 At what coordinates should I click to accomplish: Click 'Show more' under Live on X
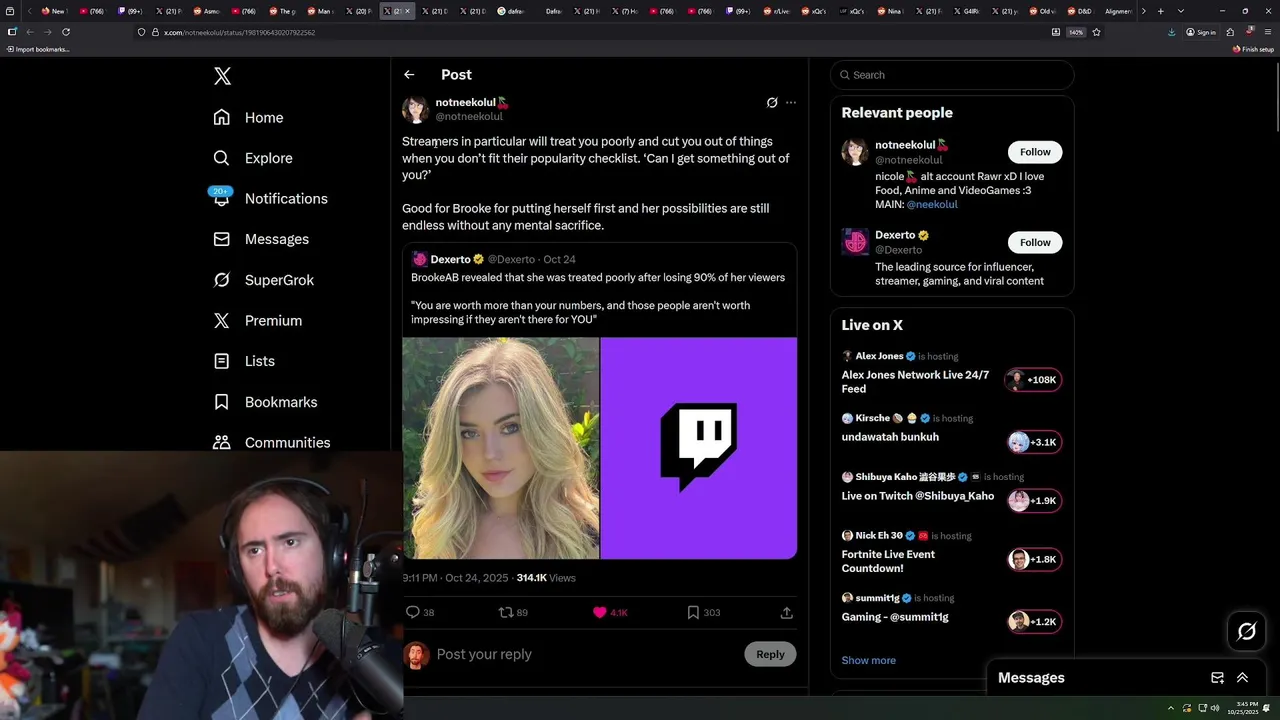[869, 660]
